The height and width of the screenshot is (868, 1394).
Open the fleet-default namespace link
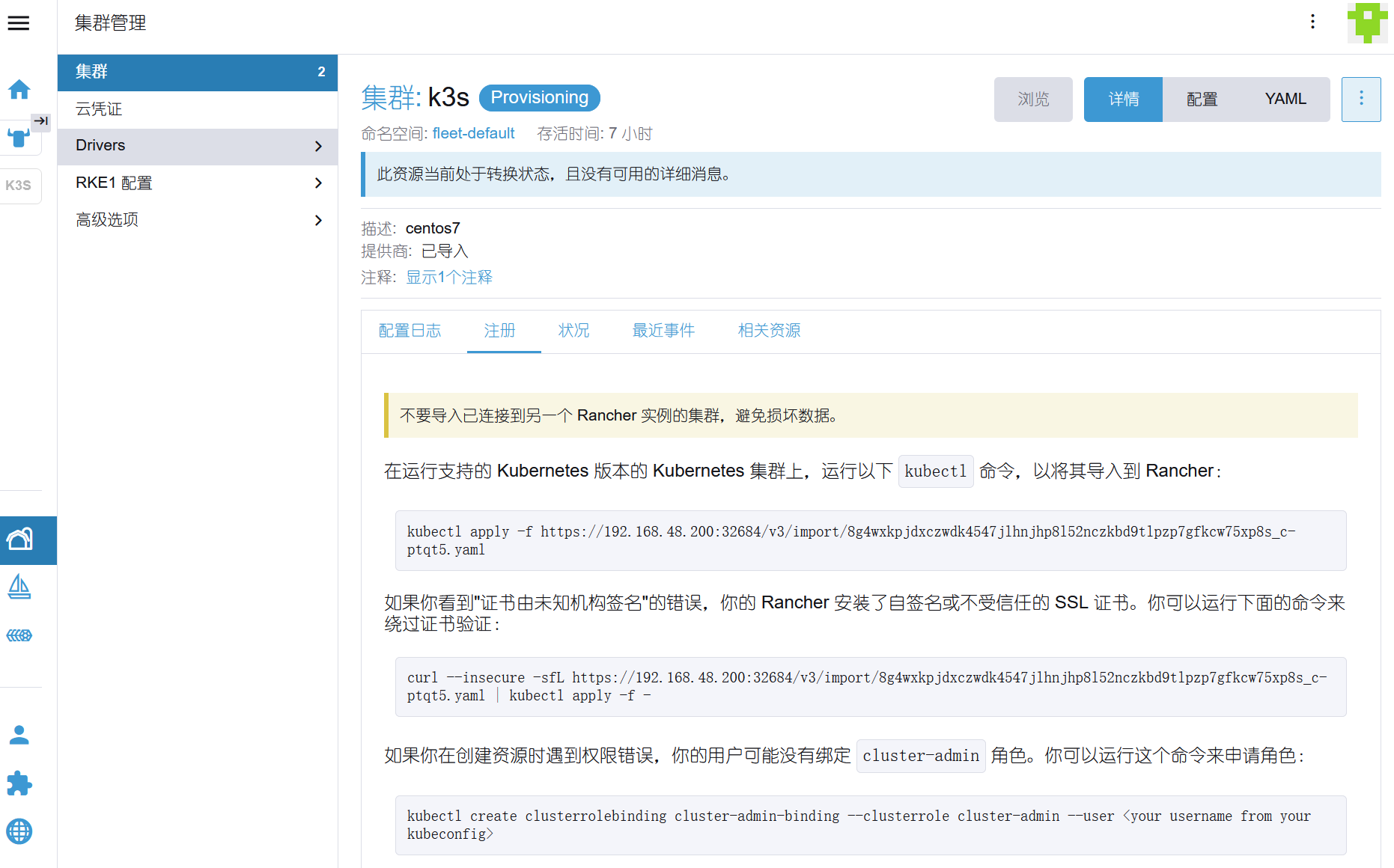click(x=473, y=133)
